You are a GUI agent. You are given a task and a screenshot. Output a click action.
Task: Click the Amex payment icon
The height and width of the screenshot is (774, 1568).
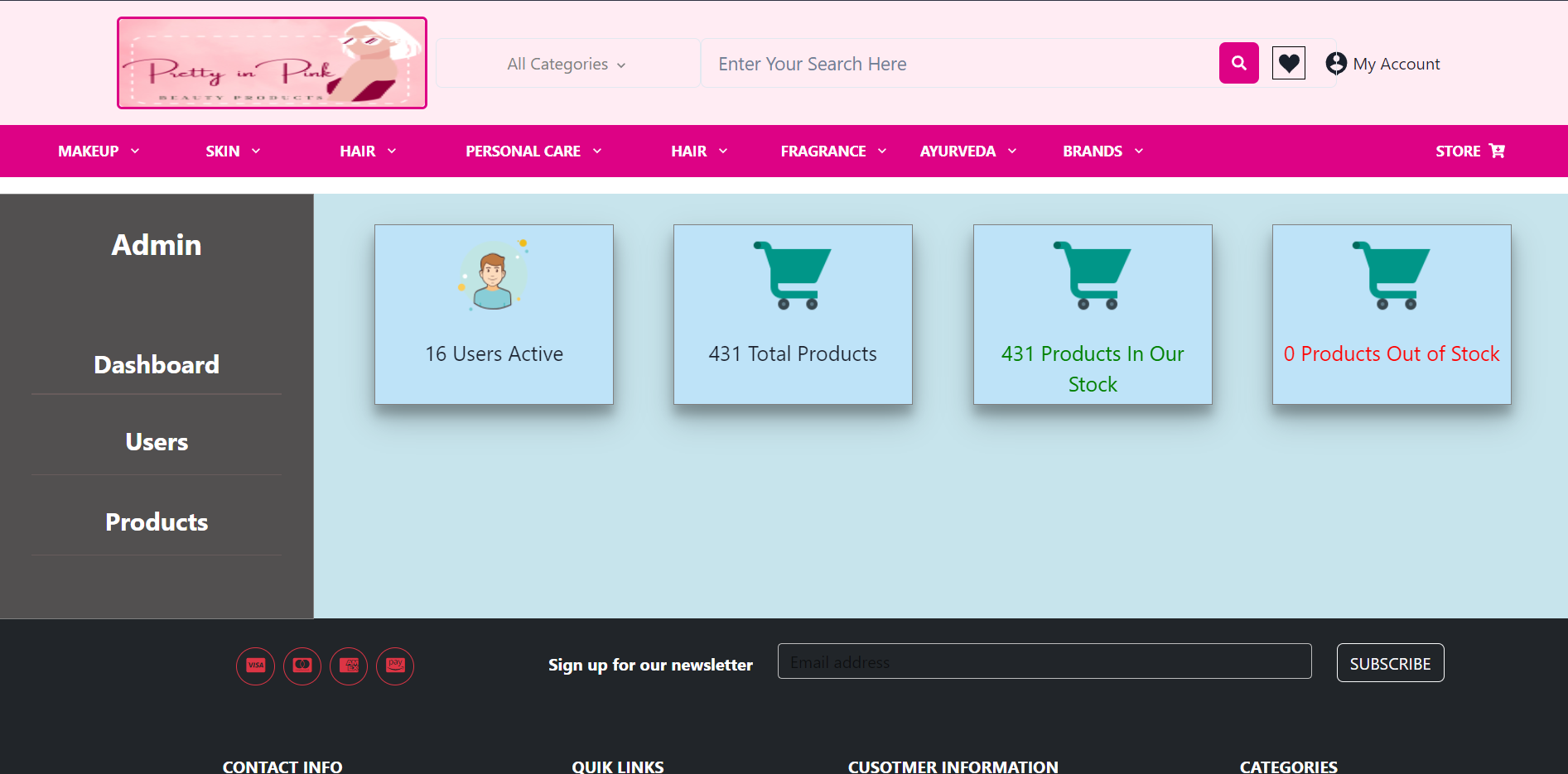348,666
